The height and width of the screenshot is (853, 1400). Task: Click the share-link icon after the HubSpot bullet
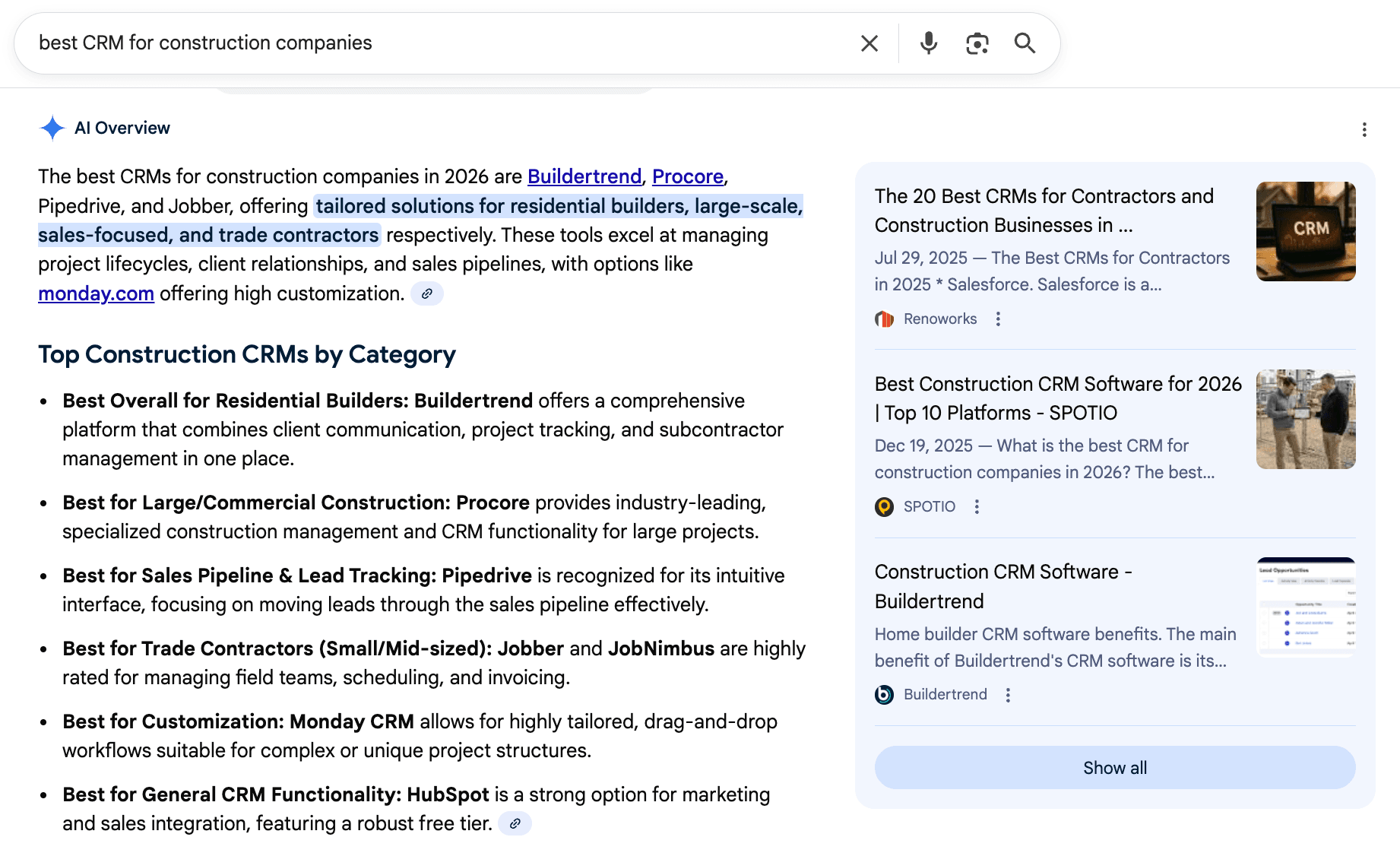[516, 824]
